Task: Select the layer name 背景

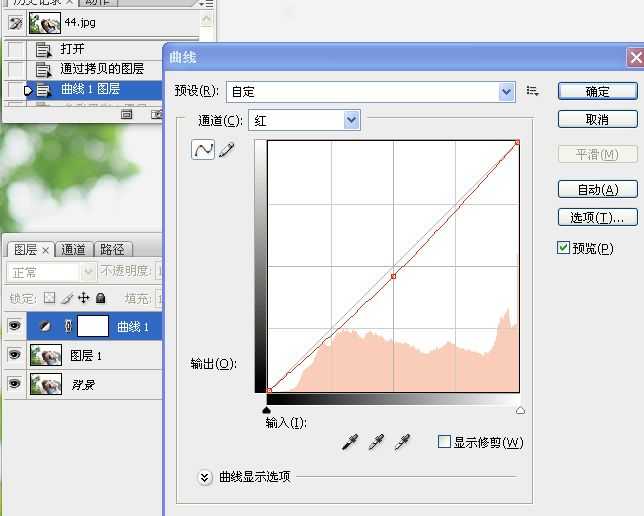Action: (x=83, y=385)
